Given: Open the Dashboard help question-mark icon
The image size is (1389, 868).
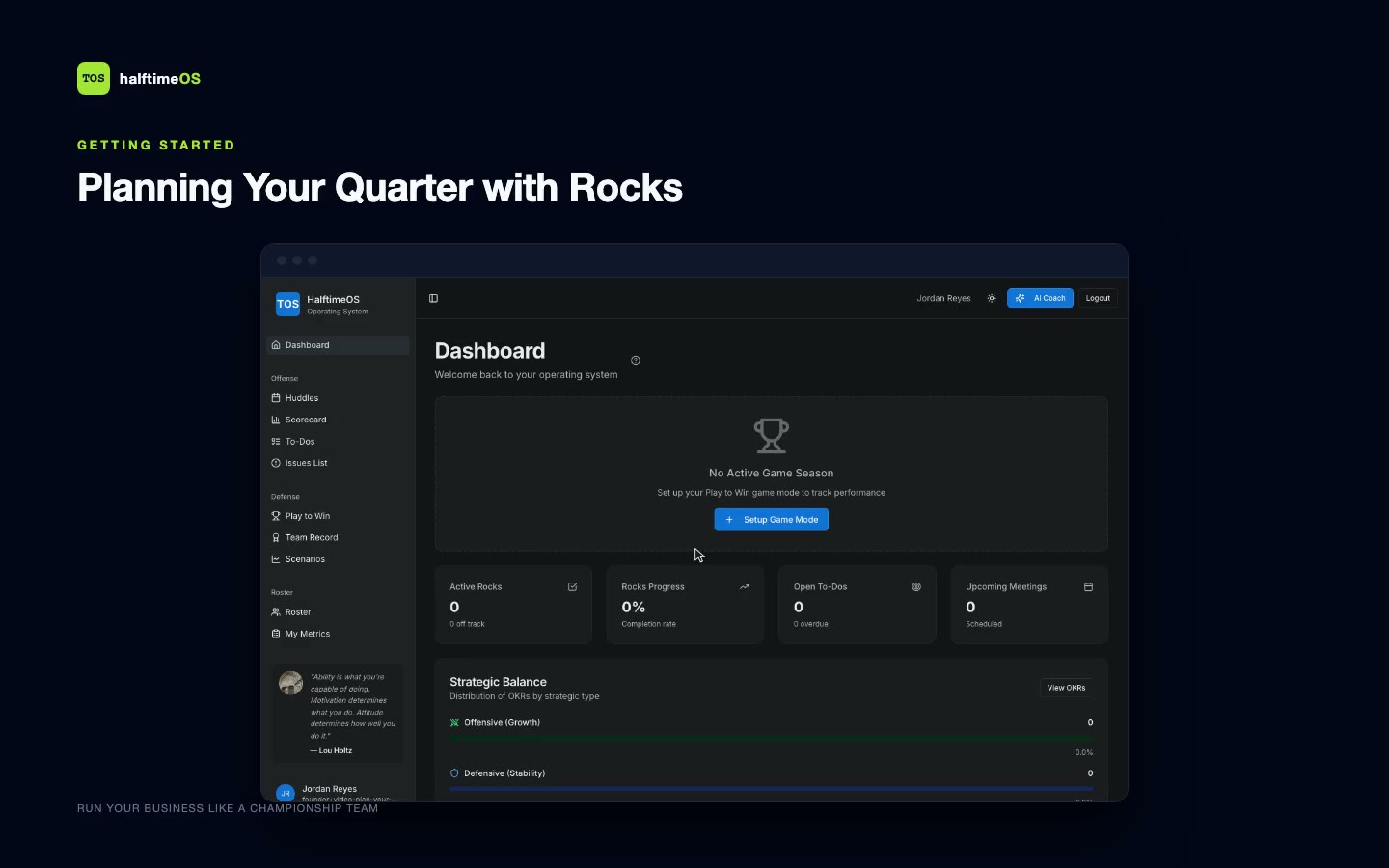Looking at the screenshot, I should (636, 360).
